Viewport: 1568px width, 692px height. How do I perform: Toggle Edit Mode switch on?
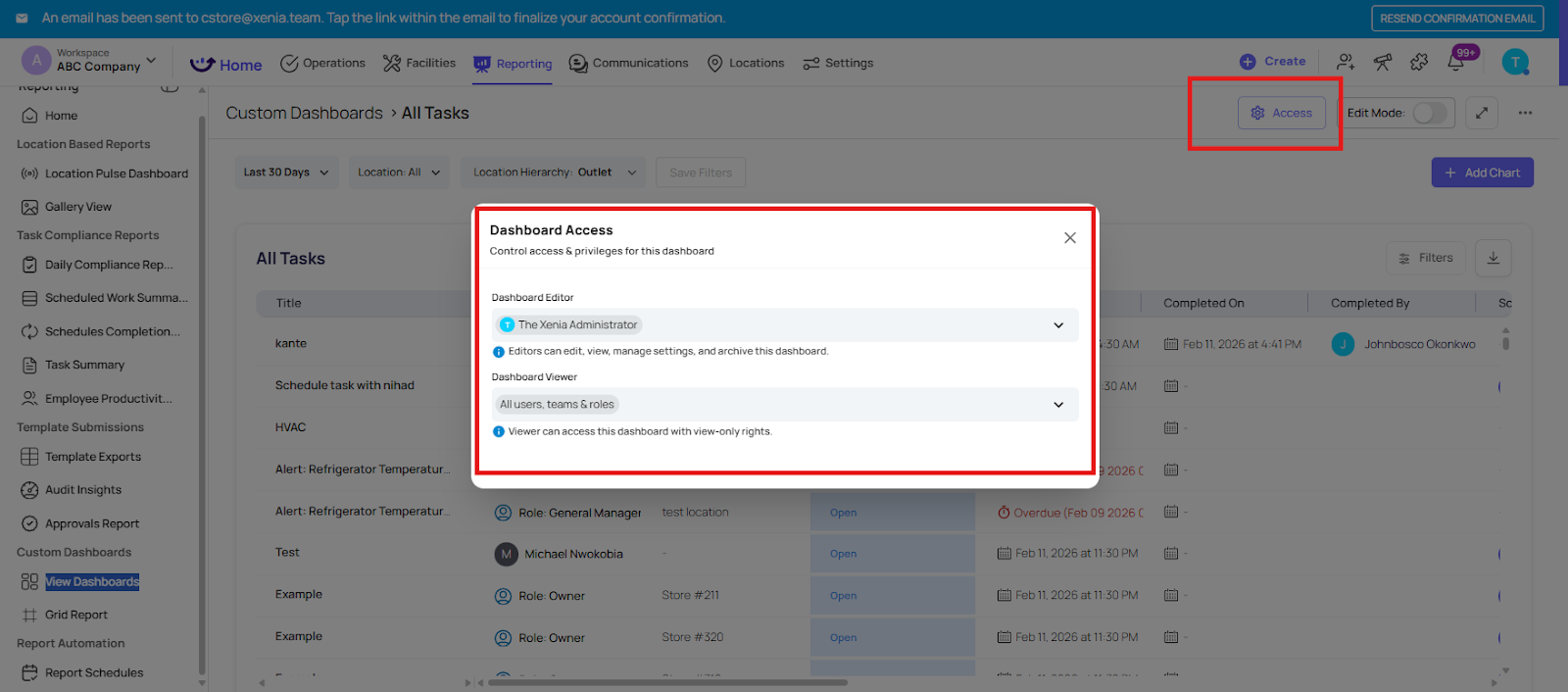click(1429, 113)
